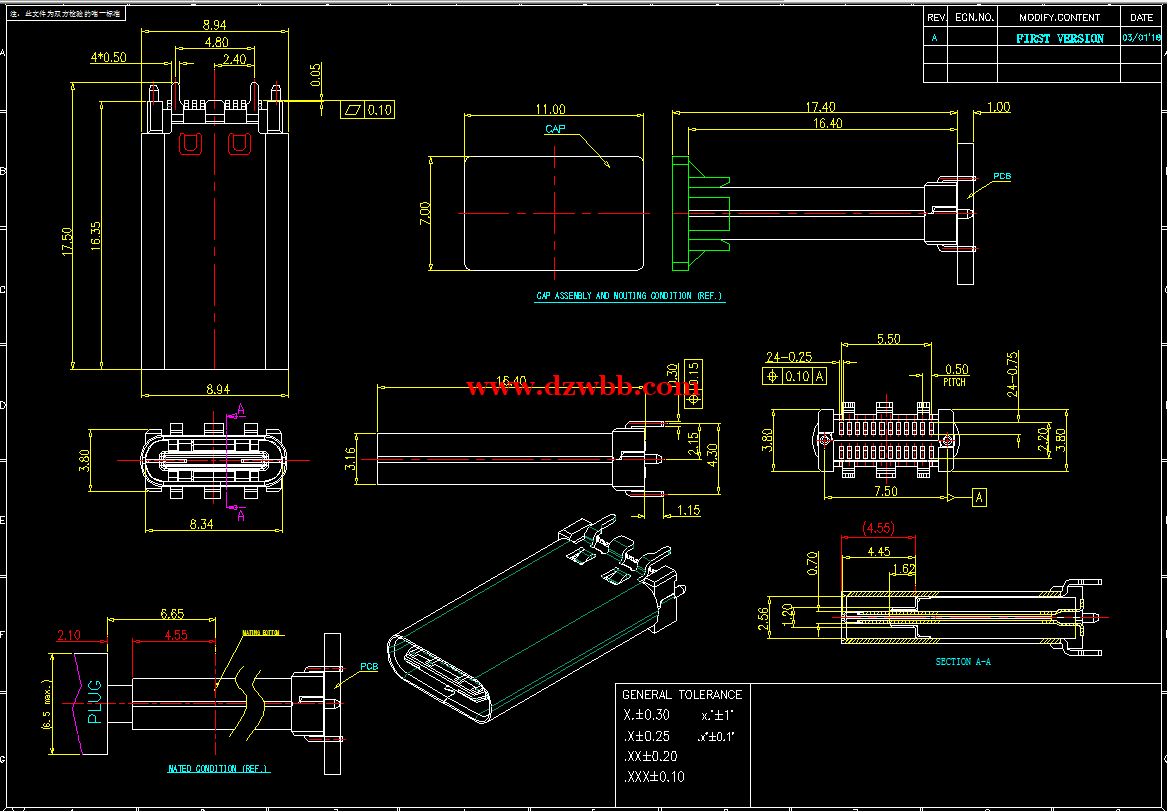
Task: Select the 4.80 dimension text
Action: [x=215, y=42]
